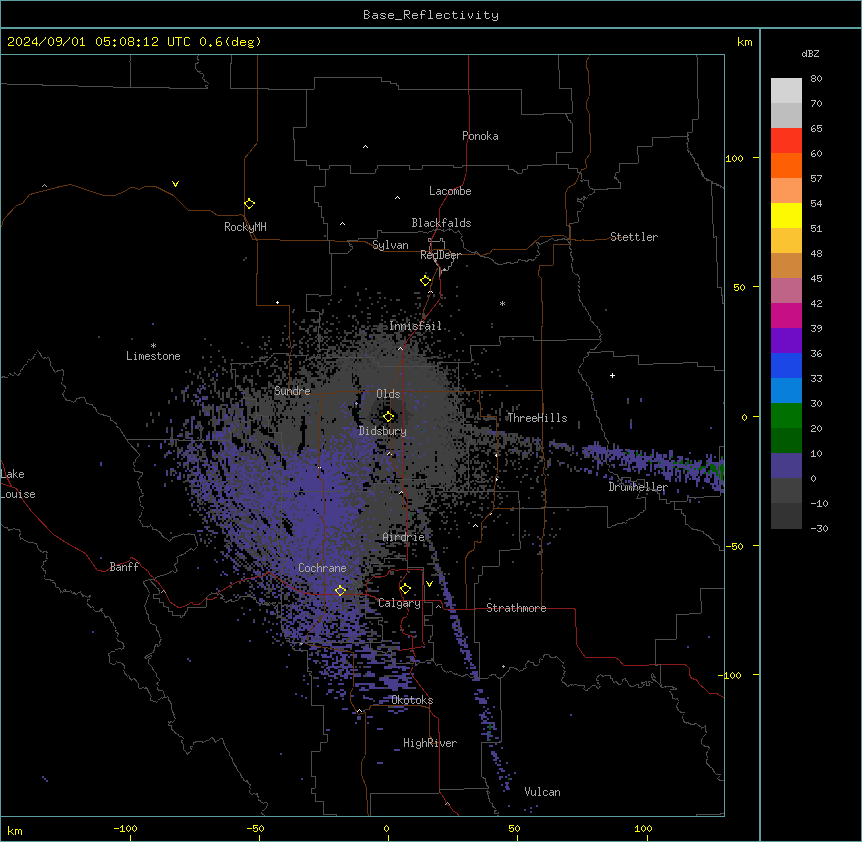Click the 45 value on dBZ scale
The height and width of the screenshot is (842, 862).
816,278
